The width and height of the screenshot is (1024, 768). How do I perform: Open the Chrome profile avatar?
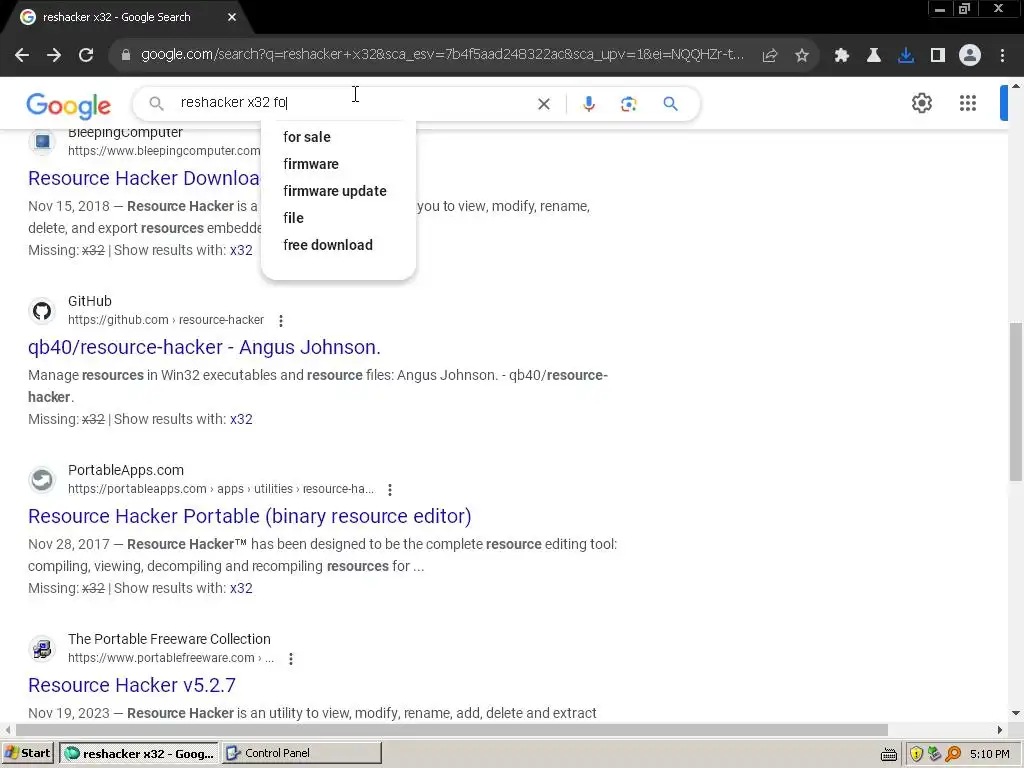pyautogui.click(x=970, y=56)
